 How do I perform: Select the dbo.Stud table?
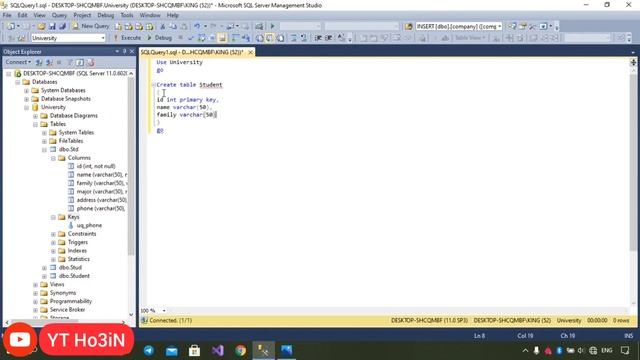tap(70, 268)
